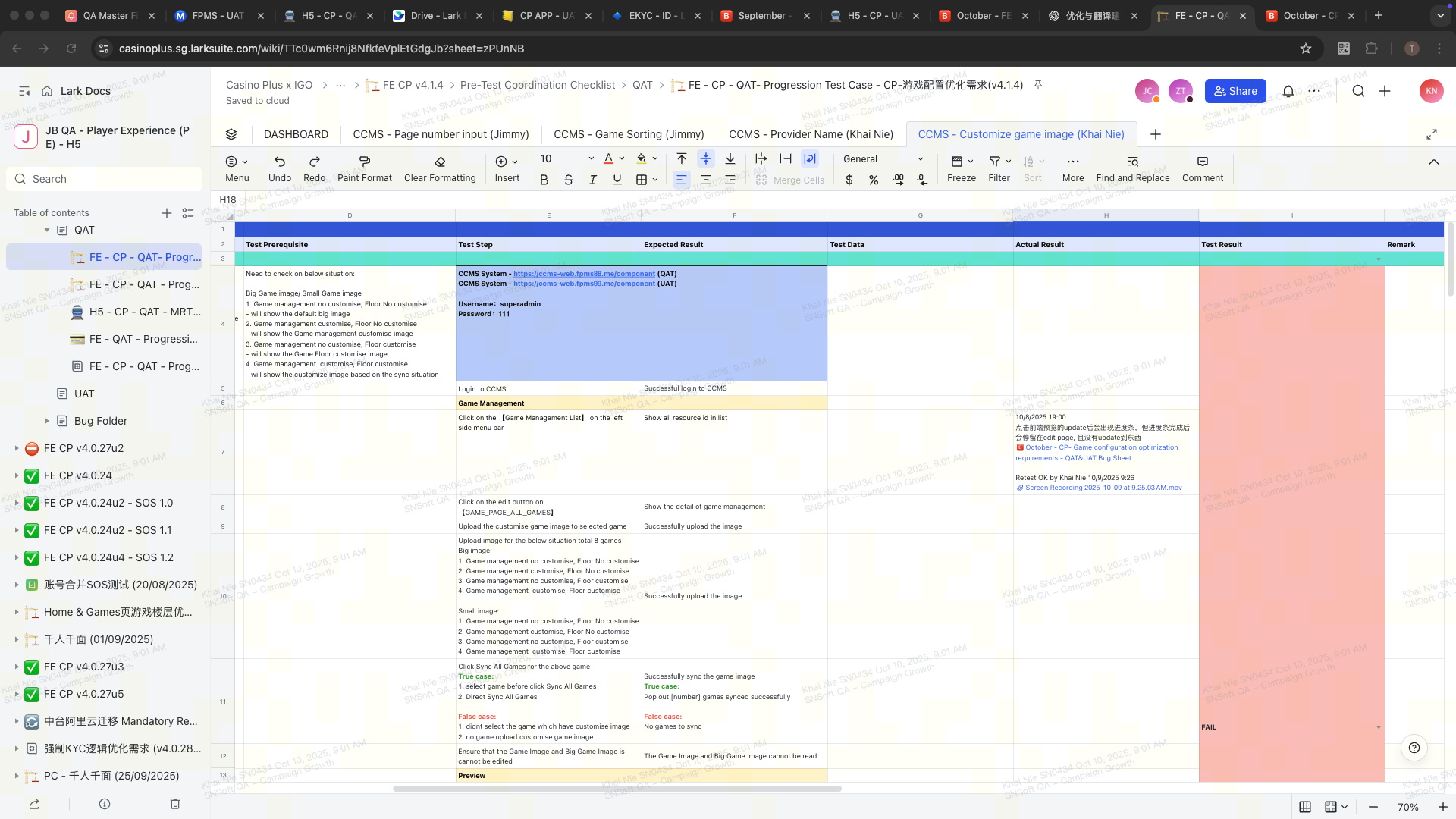The height and width of the screenshot is (819, 1456).
Task: Click the blue Share button
Action: pyautogui.click(x=1235, y=91)
